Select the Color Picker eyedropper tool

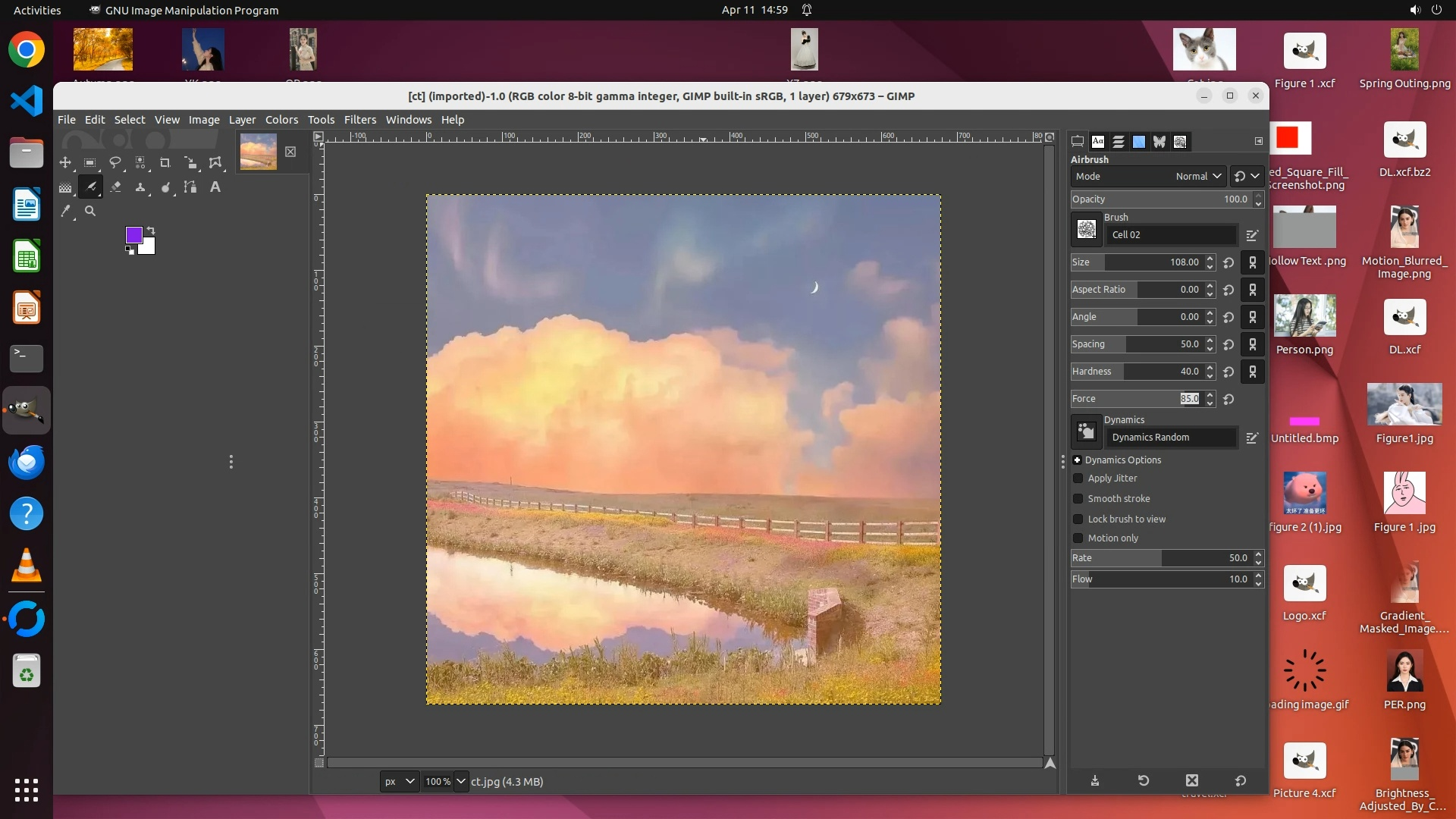(66, 212)
